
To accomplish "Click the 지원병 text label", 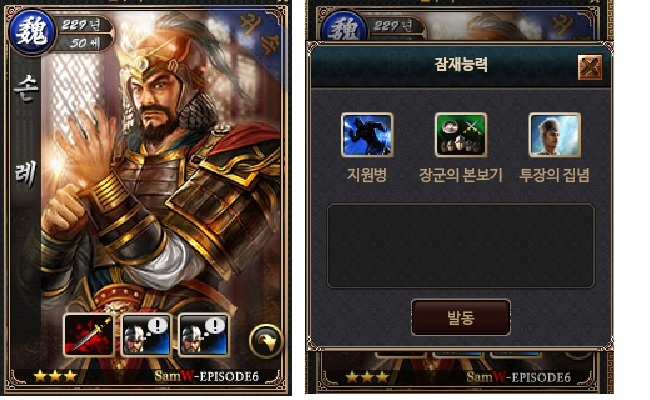I will pos(367,175).
